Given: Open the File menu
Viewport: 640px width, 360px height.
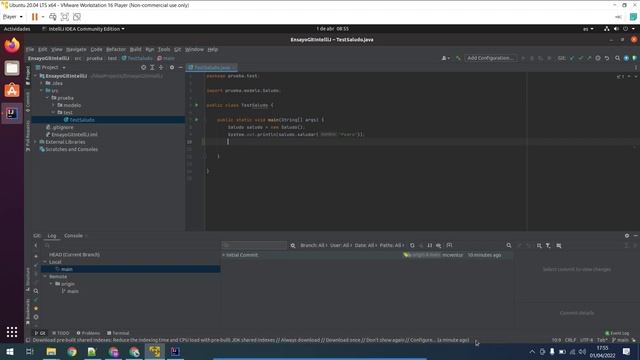Looking at the screenshot, I should tap(30, 49).
